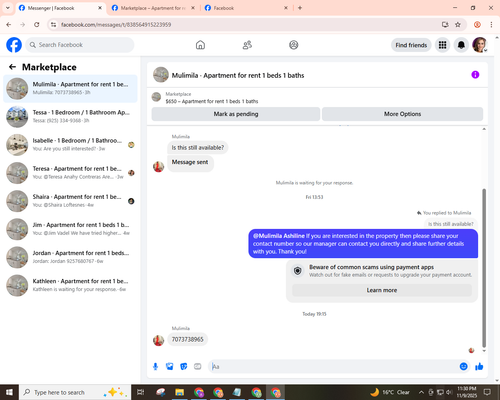Open conversation info purple icon
This screenshot has width=500, height=400.
tap(475, 75)
